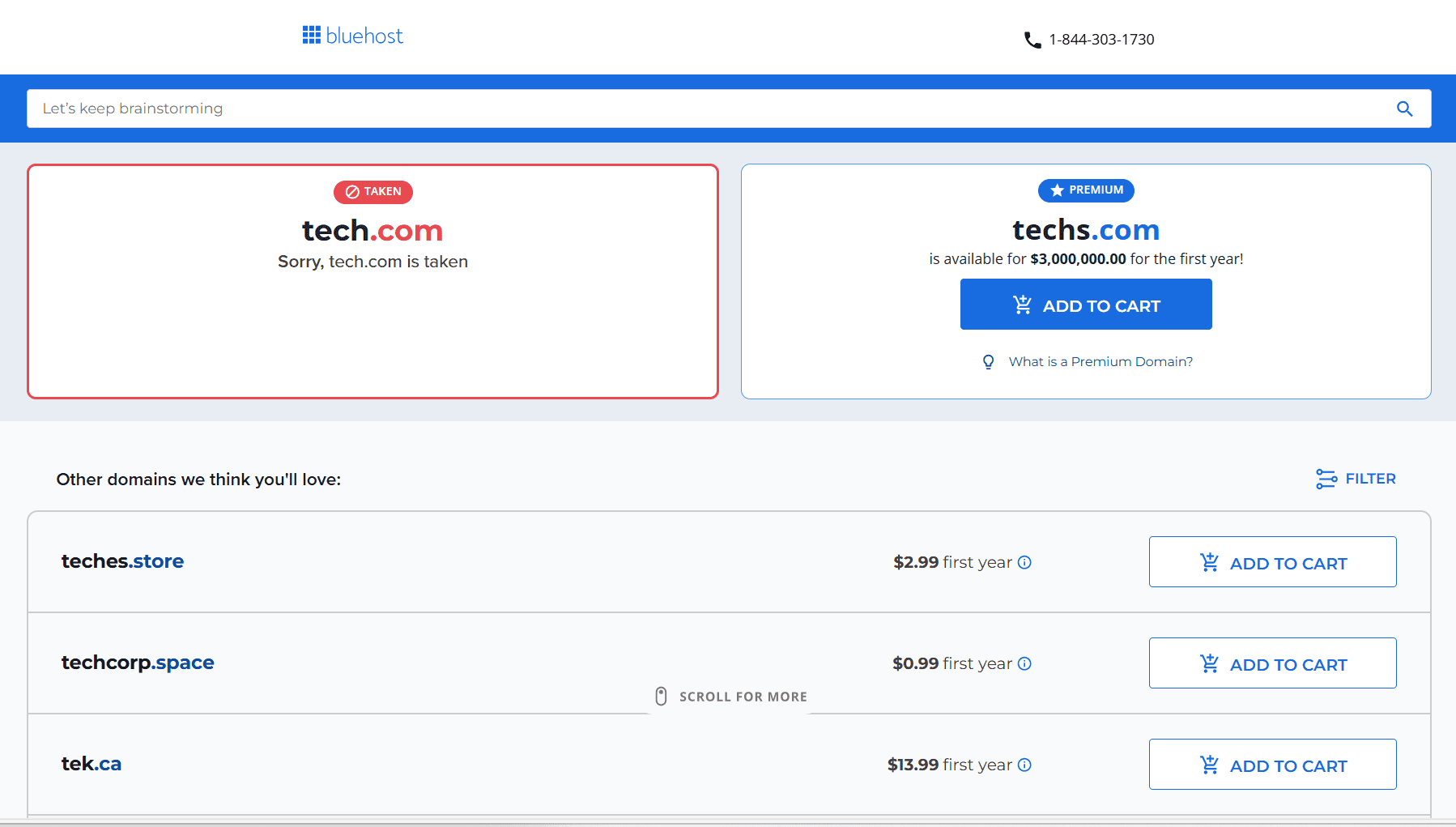The image size is (1456, 827).
Task: Click the horizontal scrollbar at page bottom
Action: [x=728, y=821]
